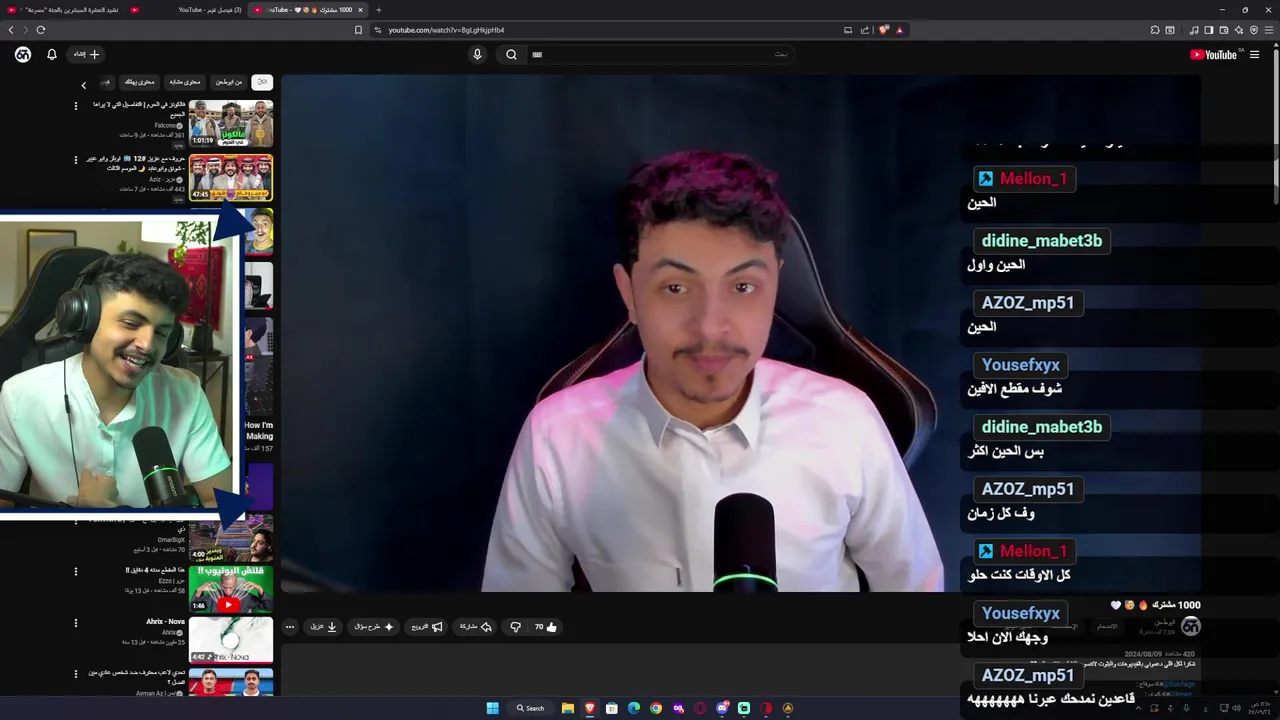Screen dimensions: 1280x720
Task: Open the 4:00 OmarBigX video thumbnail
Action: (231, 538)
